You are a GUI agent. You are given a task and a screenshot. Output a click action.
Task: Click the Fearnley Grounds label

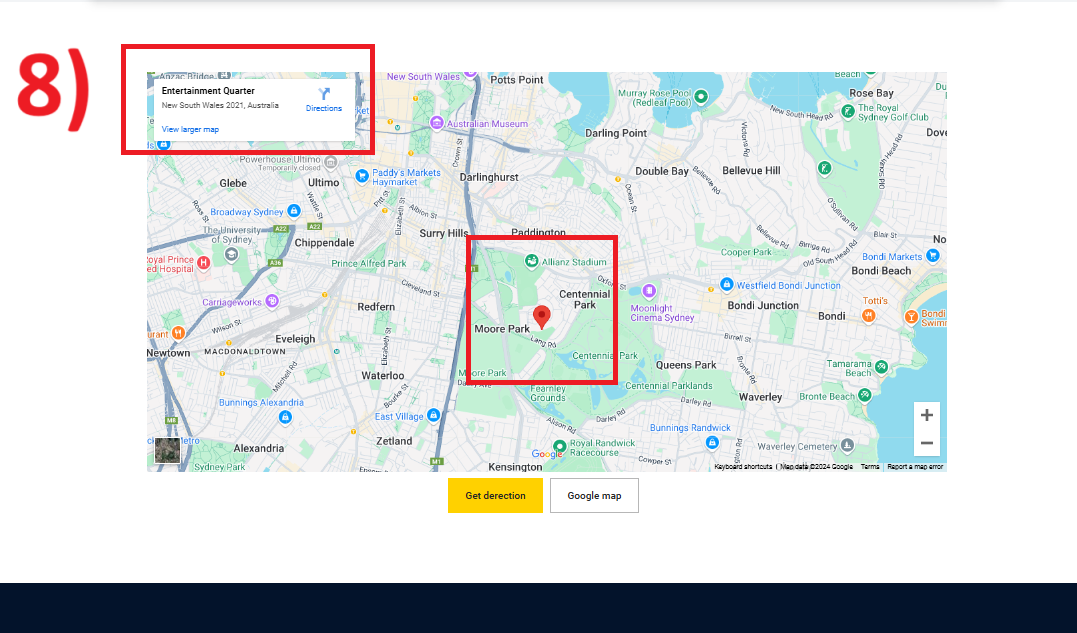548,393
